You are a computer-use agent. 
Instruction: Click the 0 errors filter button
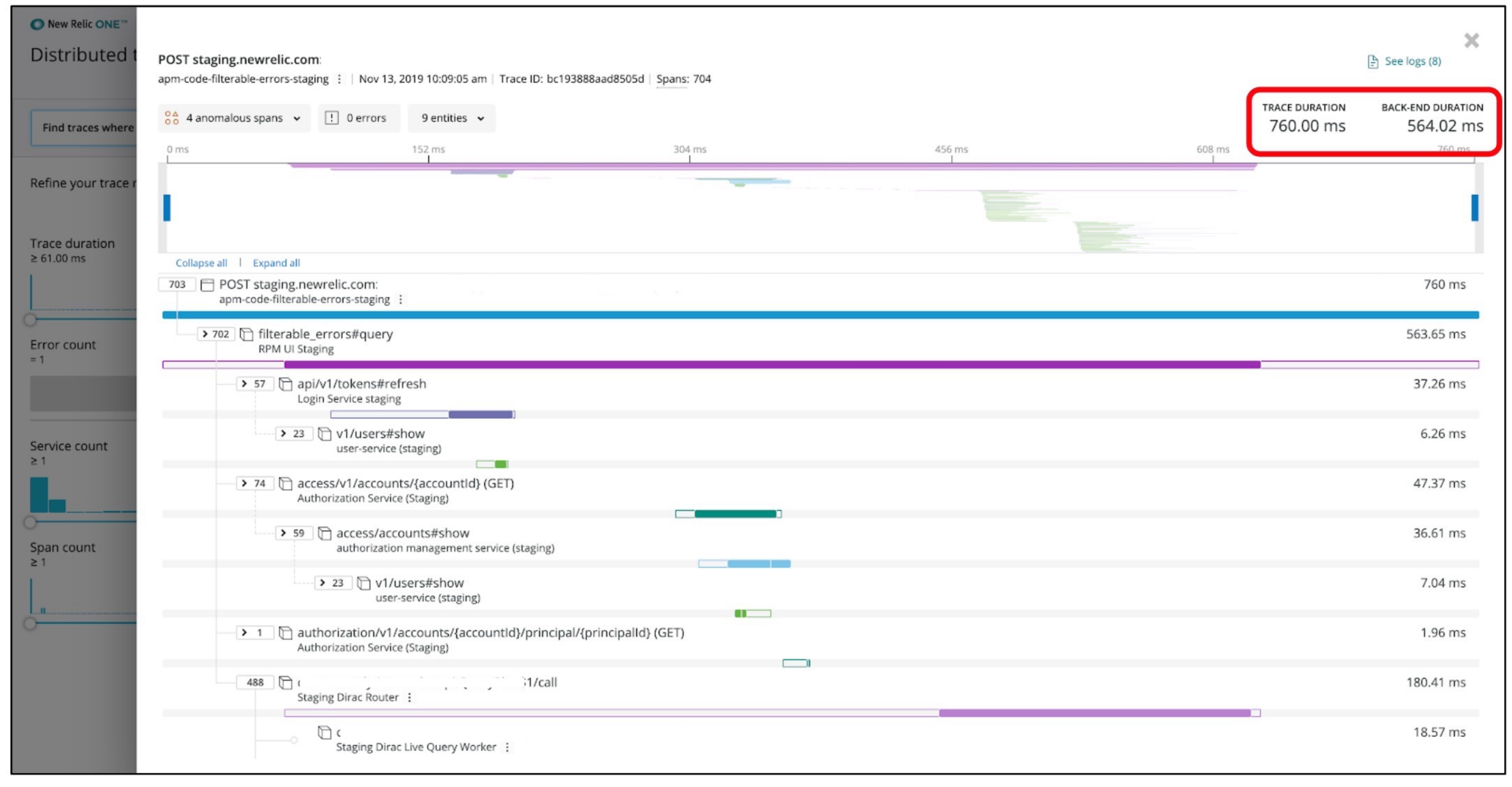359,118
